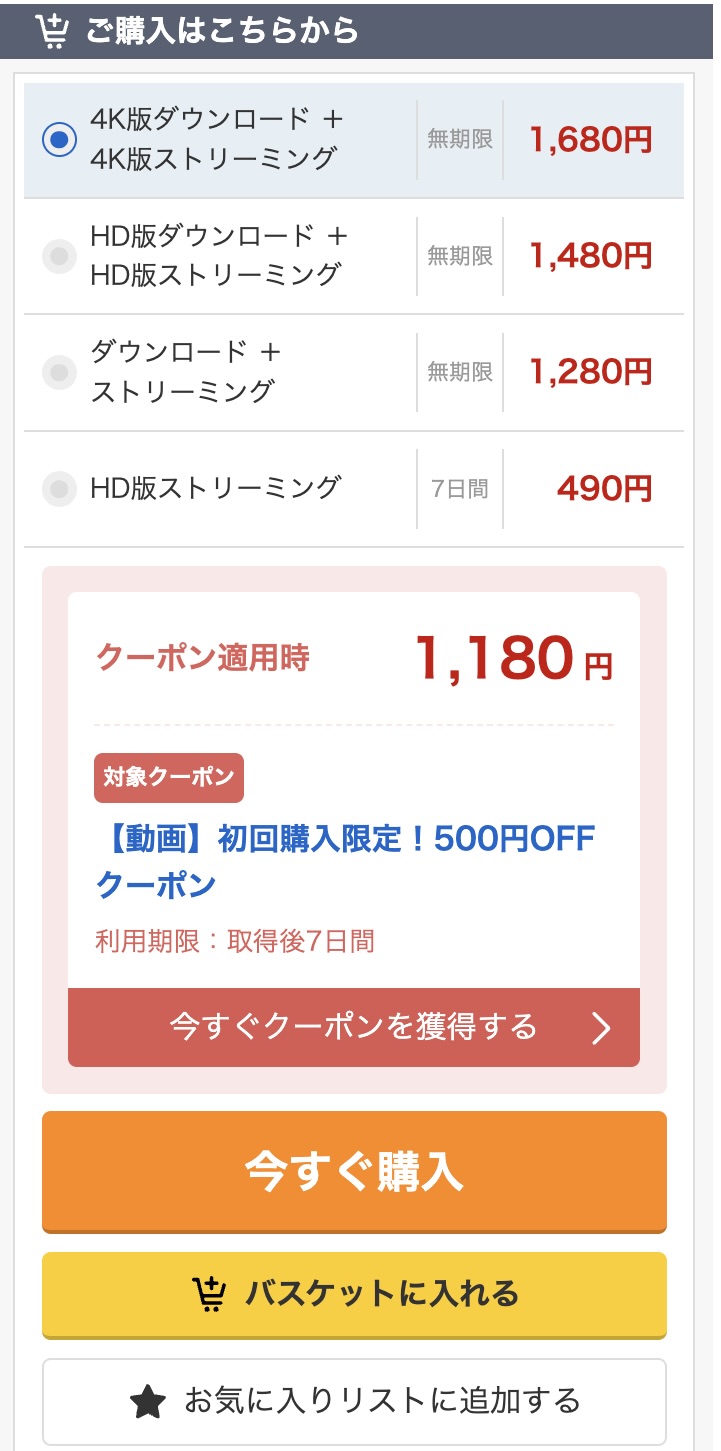Screen dimensions: 721x1451
Task: Click the basket icon on yellow button
Action: [208, 1294]
